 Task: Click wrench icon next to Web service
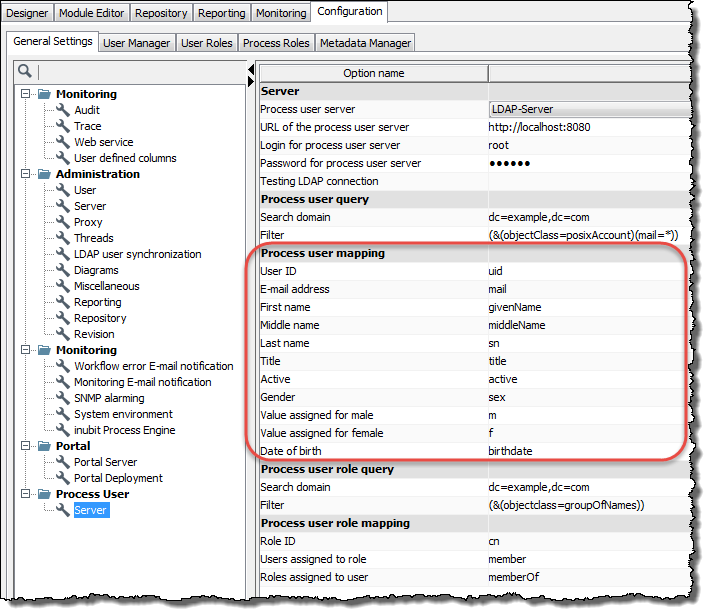pyautogui.click(x=63, y=142)
